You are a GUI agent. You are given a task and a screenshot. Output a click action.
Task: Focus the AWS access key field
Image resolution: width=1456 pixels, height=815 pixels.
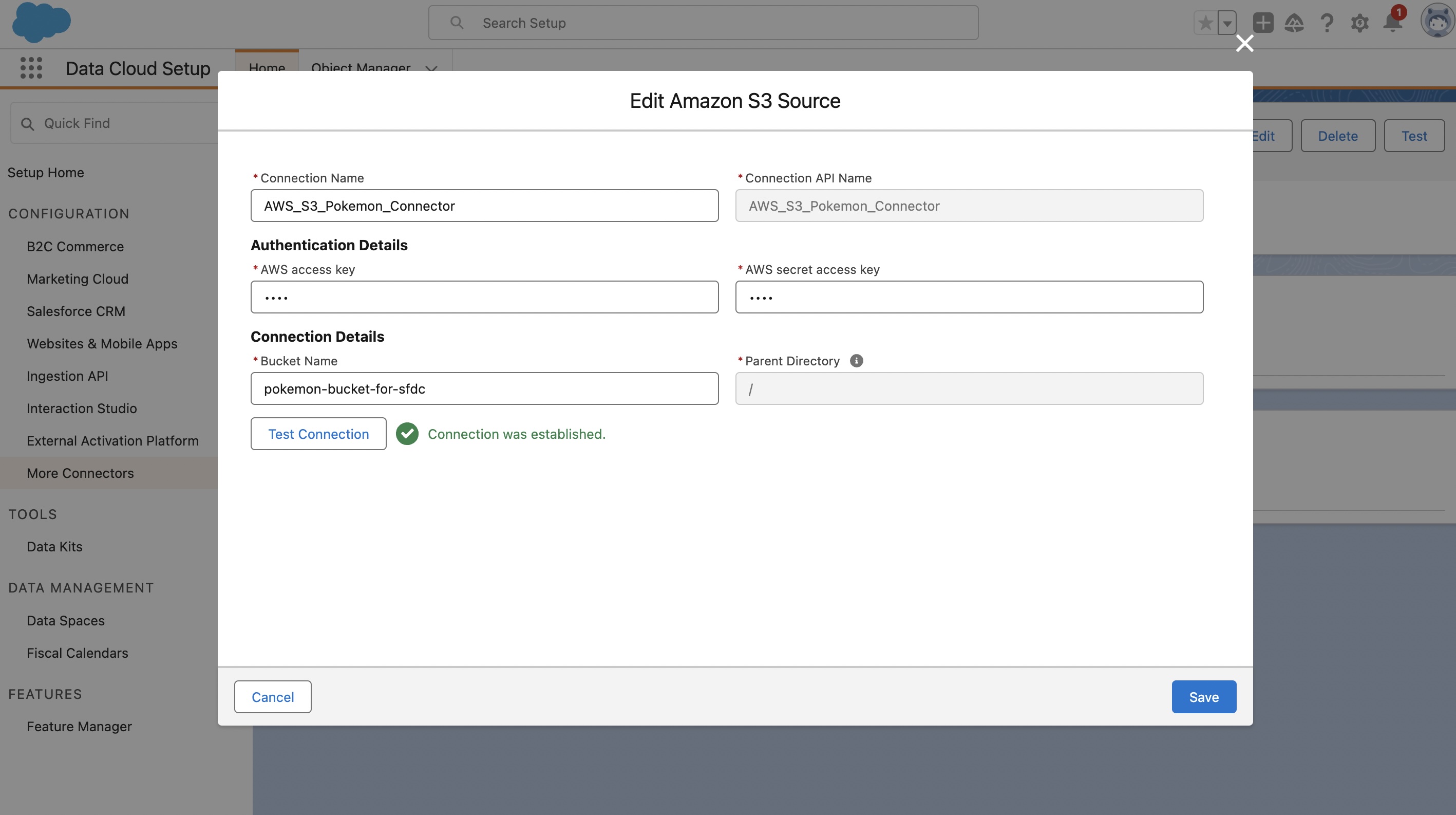[x=484, y=297]
